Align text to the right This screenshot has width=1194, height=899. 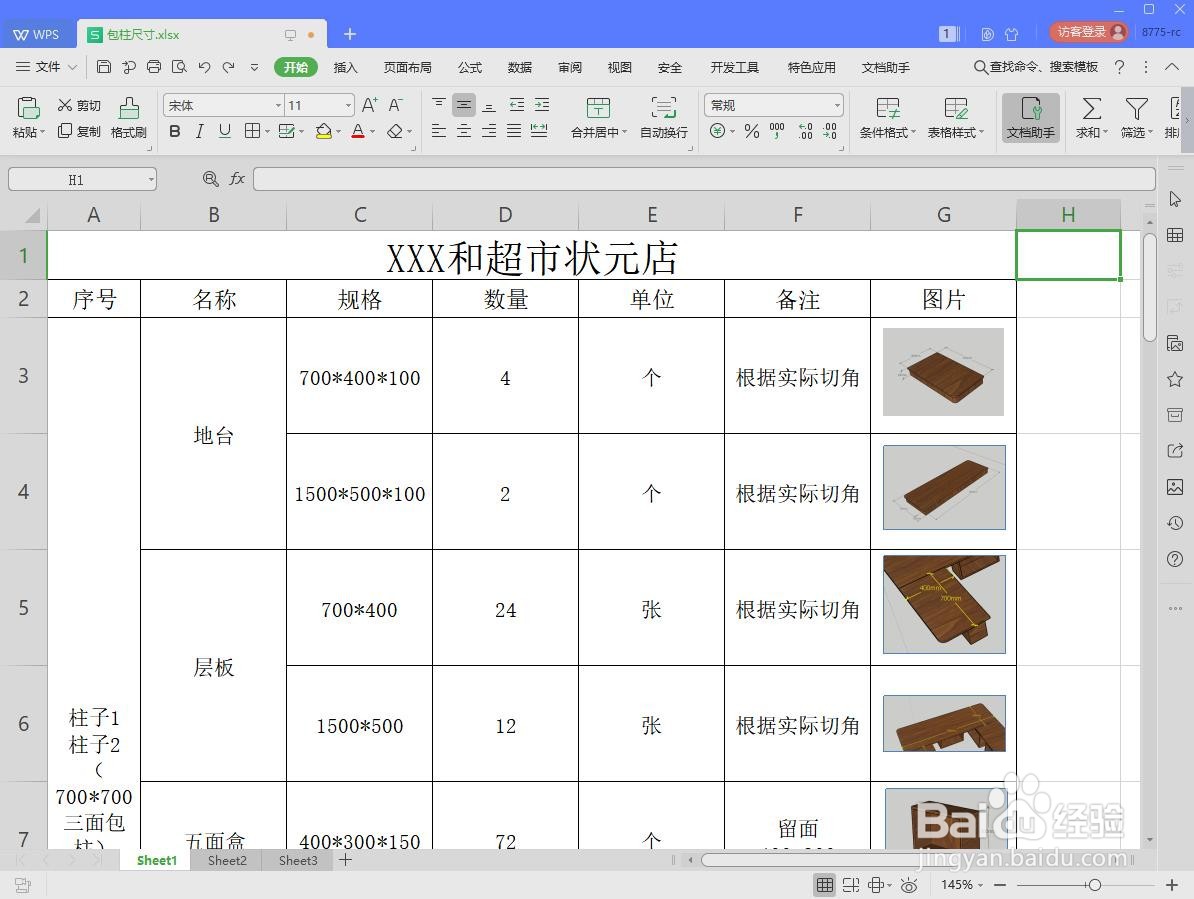pyautogui.click(x=489, y=131)
